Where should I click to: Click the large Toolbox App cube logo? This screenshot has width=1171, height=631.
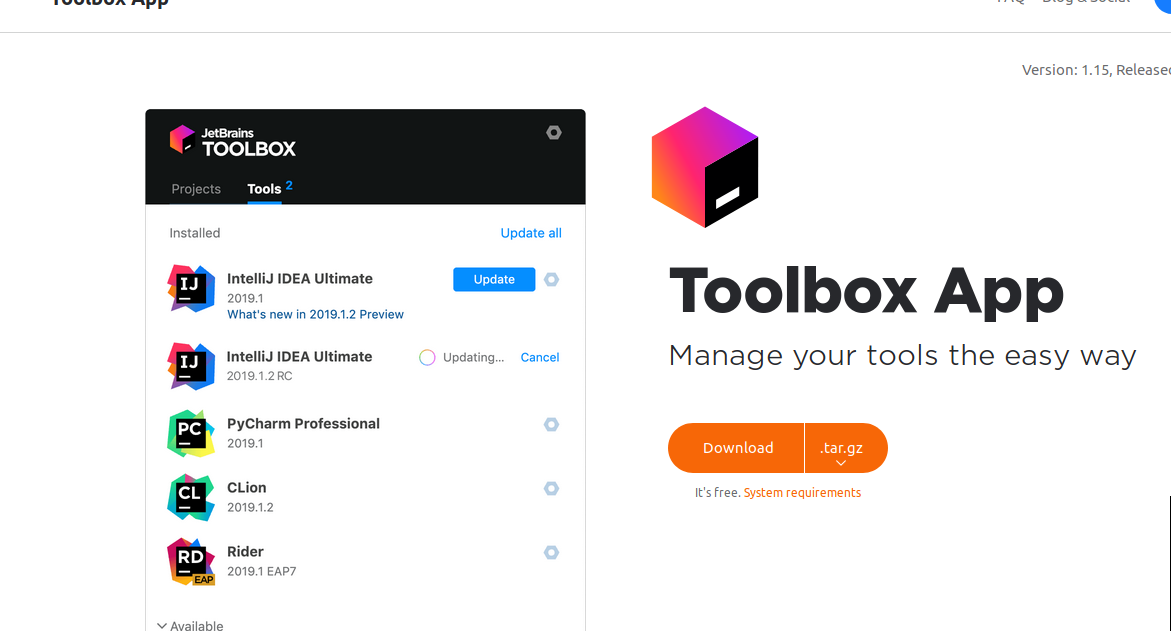click(705, 167)
